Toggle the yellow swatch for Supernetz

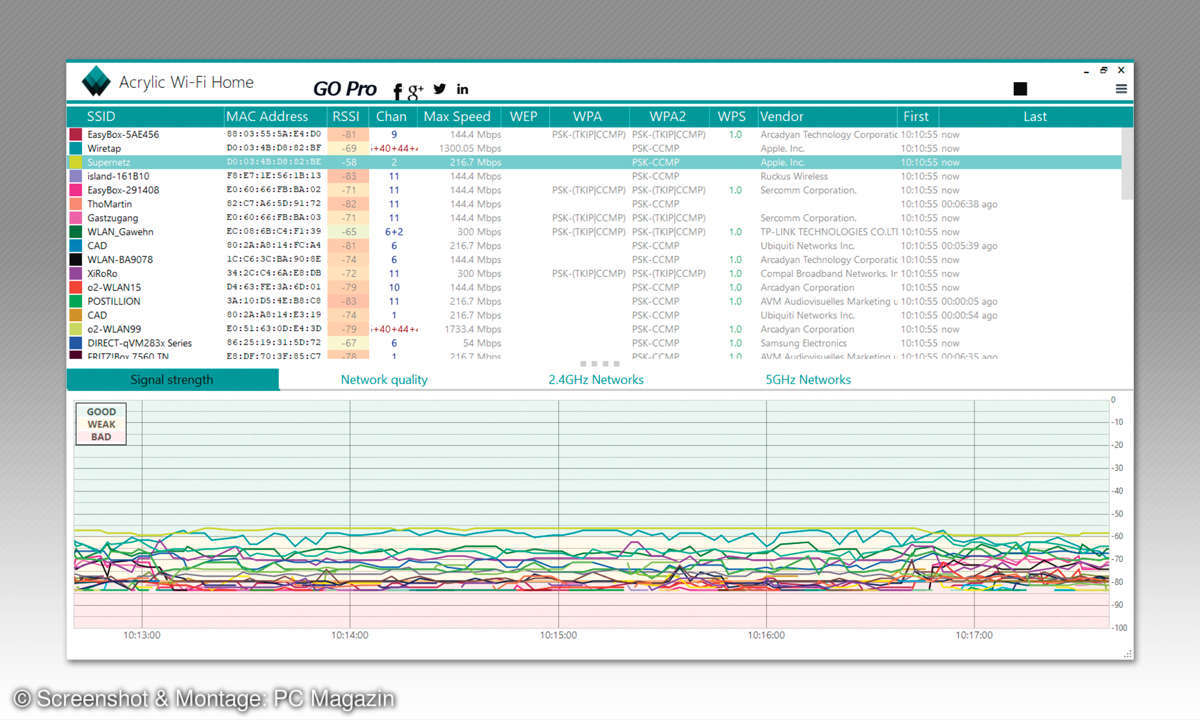[75, 162]
